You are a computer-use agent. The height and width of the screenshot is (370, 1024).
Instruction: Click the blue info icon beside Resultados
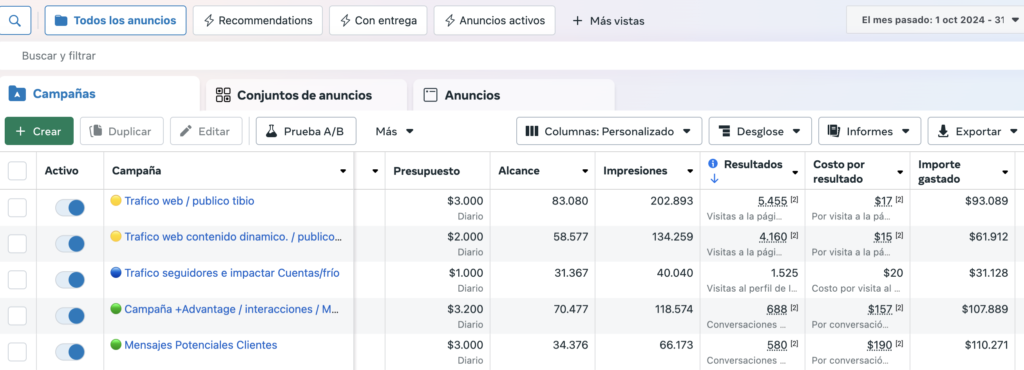pyautogui.click(x=713, y=164)
